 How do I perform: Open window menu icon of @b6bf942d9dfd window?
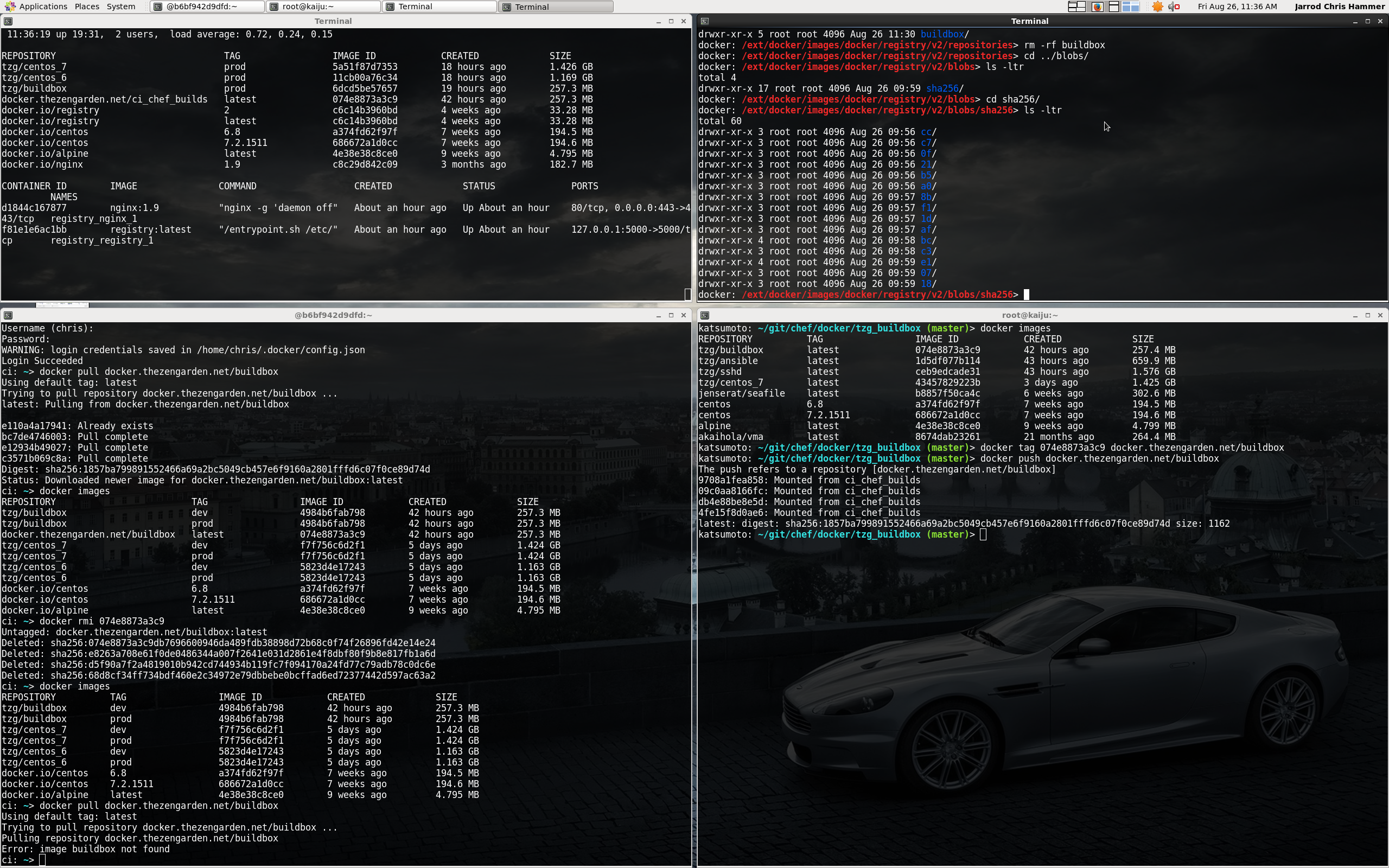point(8,315)
